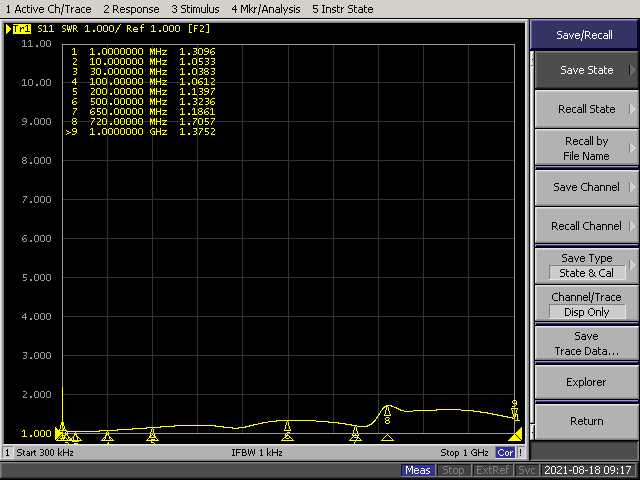Viewport: 640px width, 480px height.
Task: Click the Start 300 kHz value
Action: coord(45,453)
